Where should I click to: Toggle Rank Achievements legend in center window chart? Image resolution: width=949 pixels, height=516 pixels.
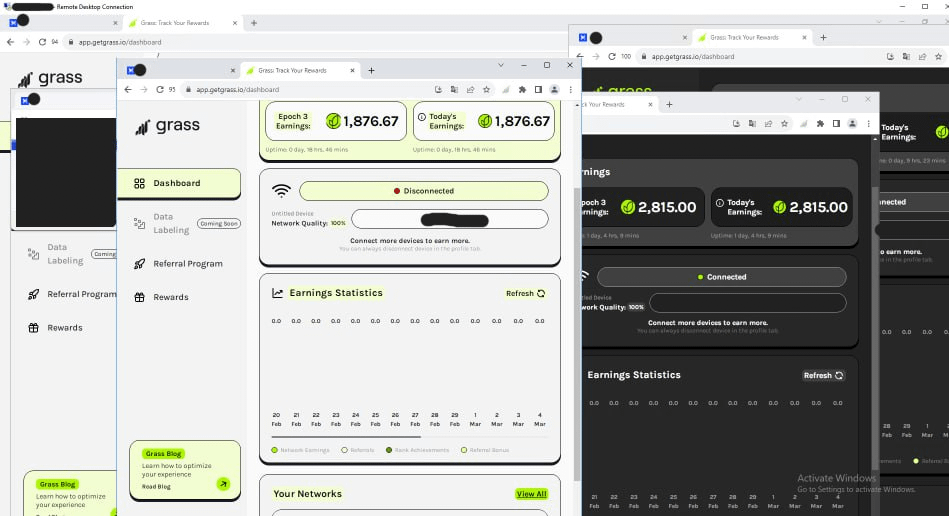tap(417, 450)
